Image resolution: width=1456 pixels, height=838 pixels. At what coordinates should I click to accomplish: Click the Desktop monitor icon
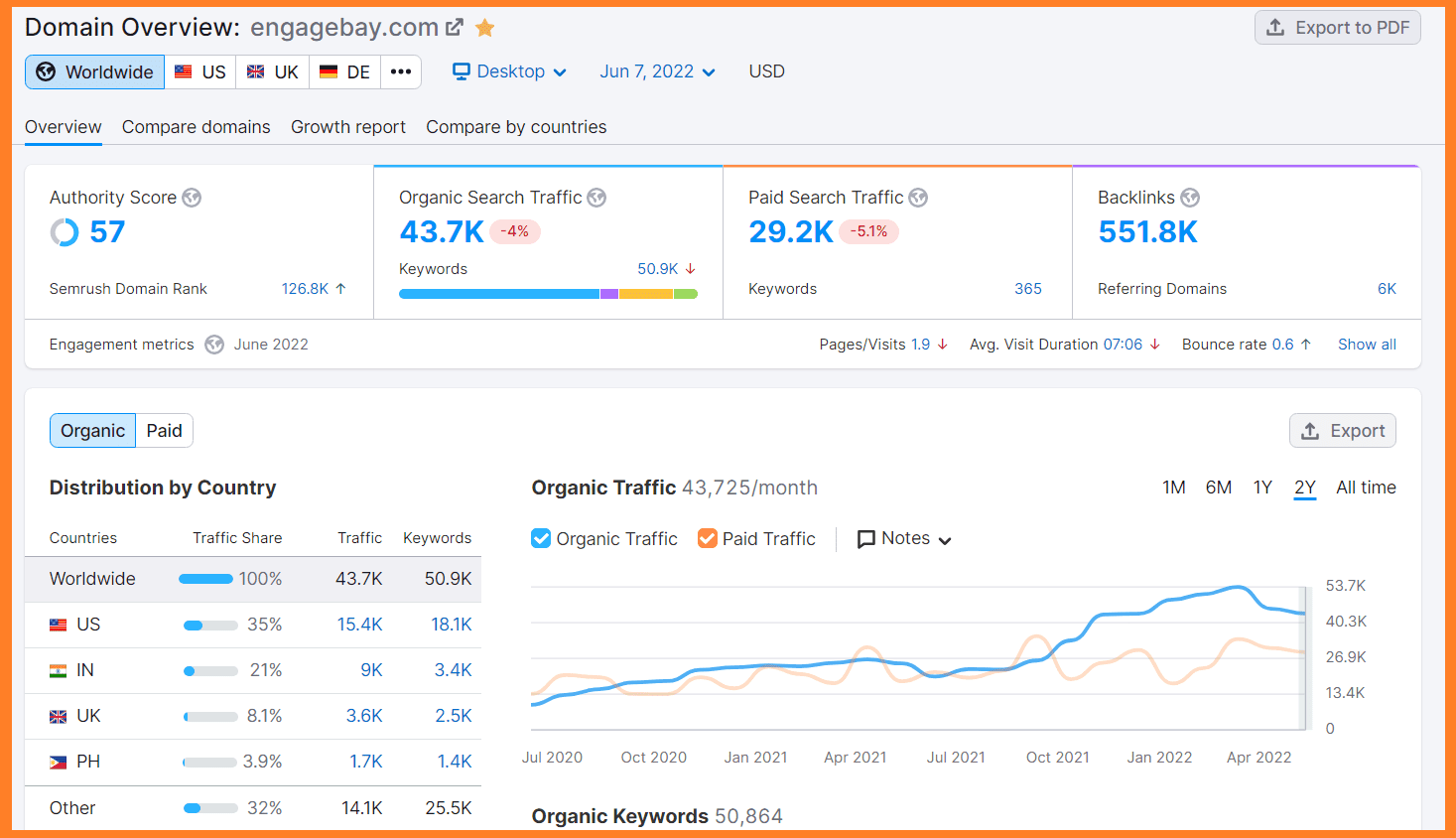[462, 71]
